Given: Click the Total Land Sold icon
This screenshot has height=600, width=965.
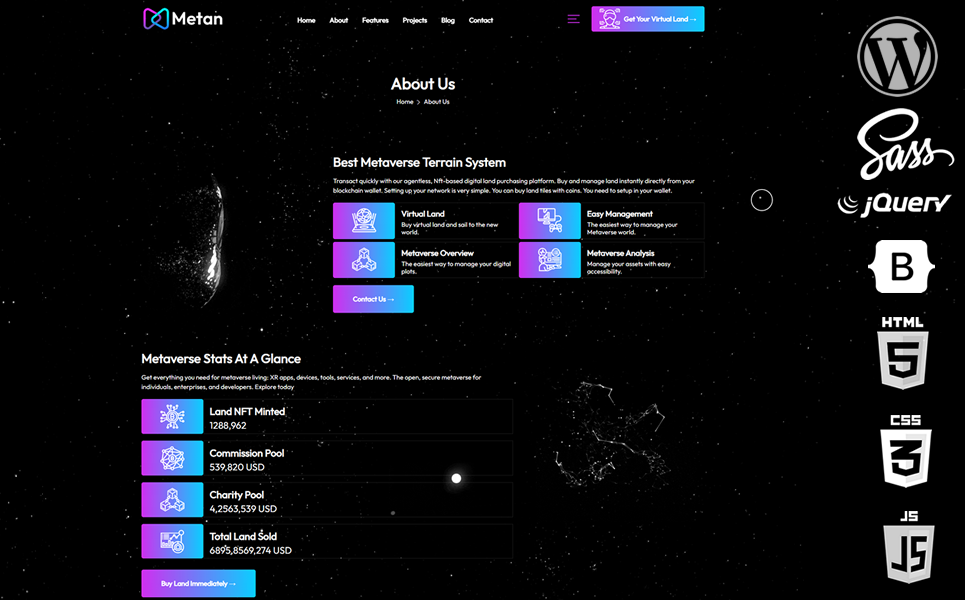Looking at the screenshot, I should 172,541.
